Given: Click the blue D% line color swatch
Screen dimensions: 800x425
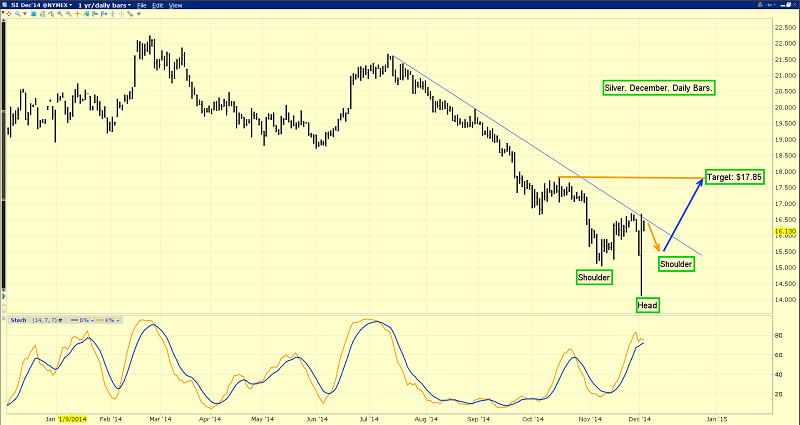Looking at the screenshot, I should coord(74,320).
